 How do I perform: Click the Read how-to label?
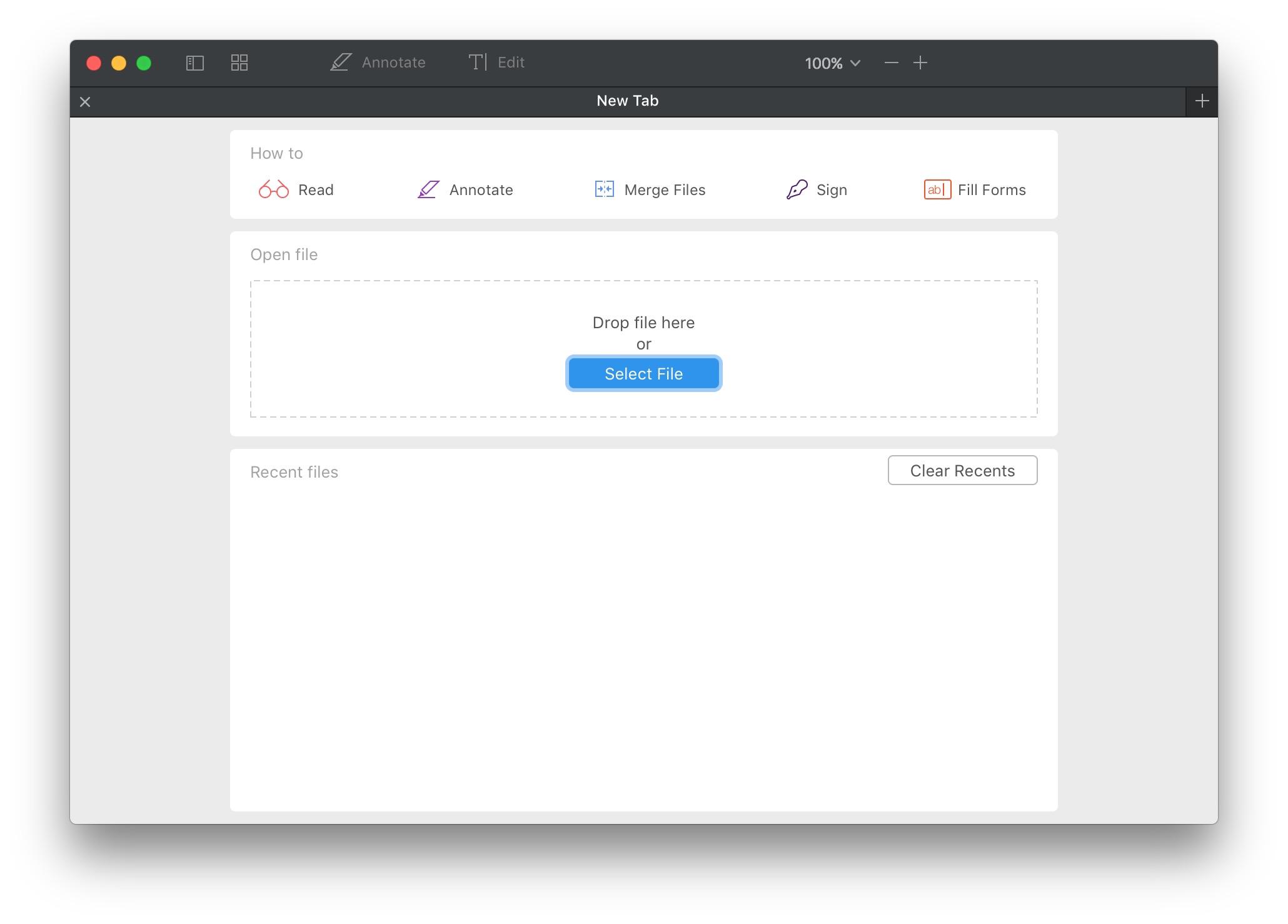(316, 190)
